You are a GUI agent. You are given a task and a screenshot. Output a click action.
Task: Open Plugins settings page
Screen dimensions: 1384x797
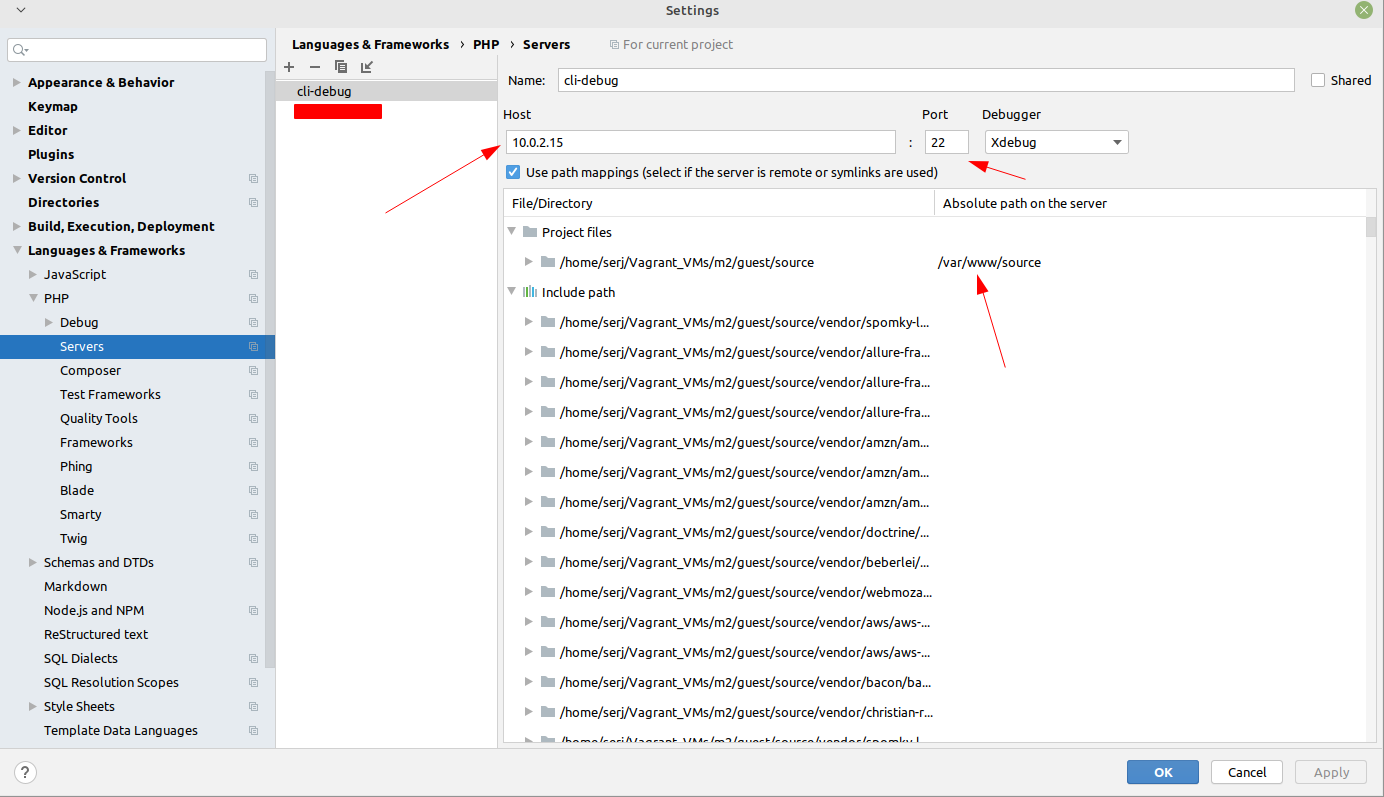click(x=51, y=155)
